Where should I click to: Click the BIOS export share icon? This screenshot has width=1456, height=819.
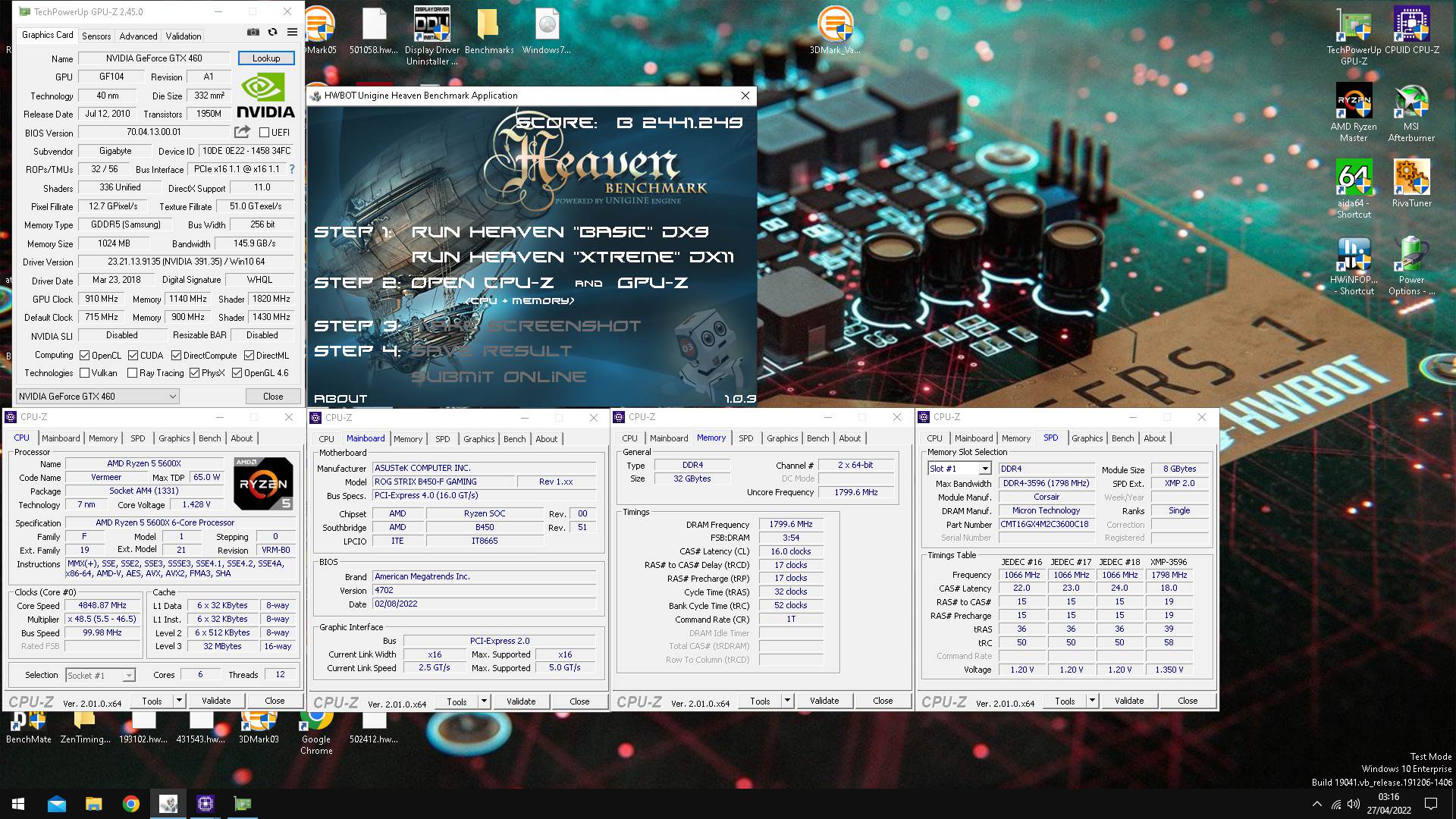243,132
